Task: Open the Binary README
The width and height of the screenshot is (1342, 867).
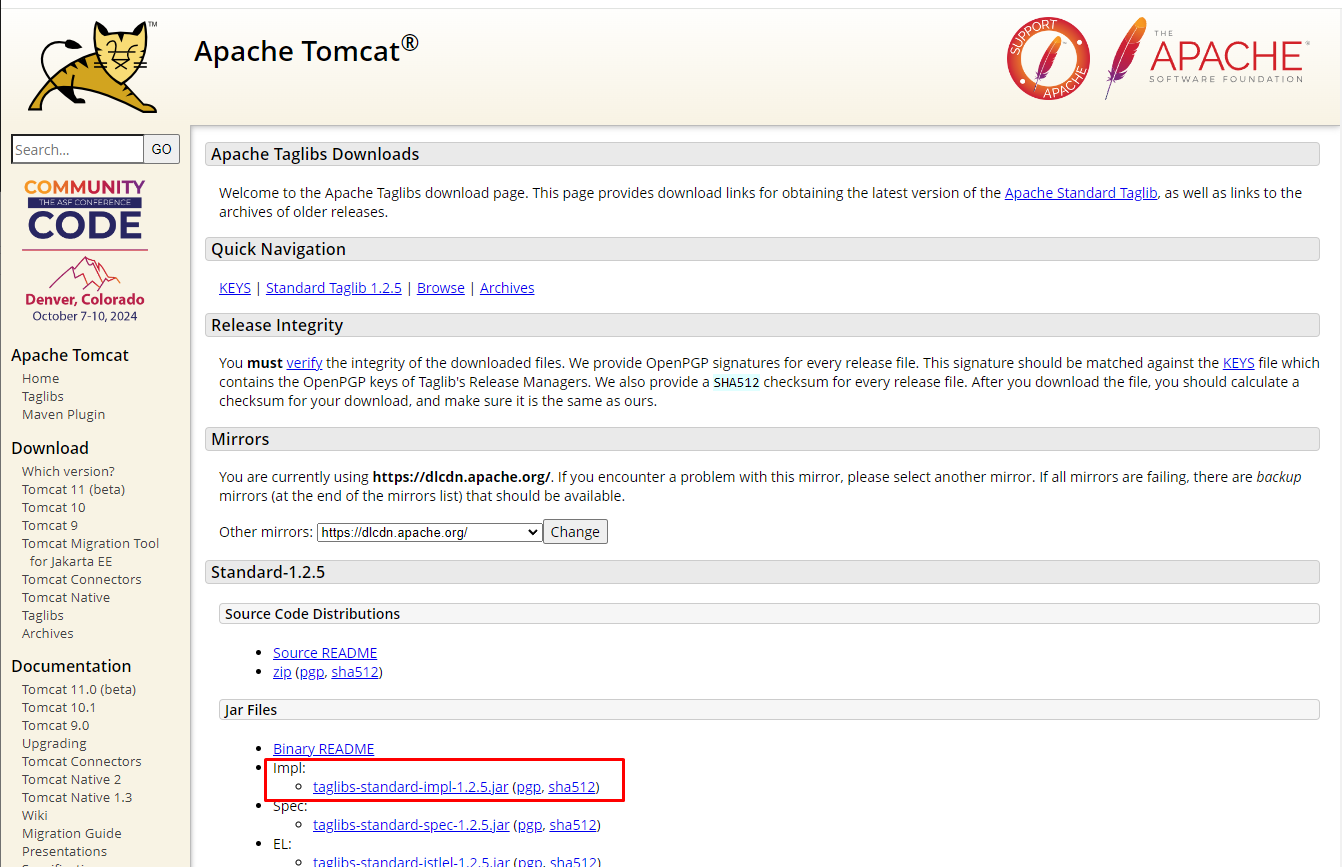Action: (323, 748)
